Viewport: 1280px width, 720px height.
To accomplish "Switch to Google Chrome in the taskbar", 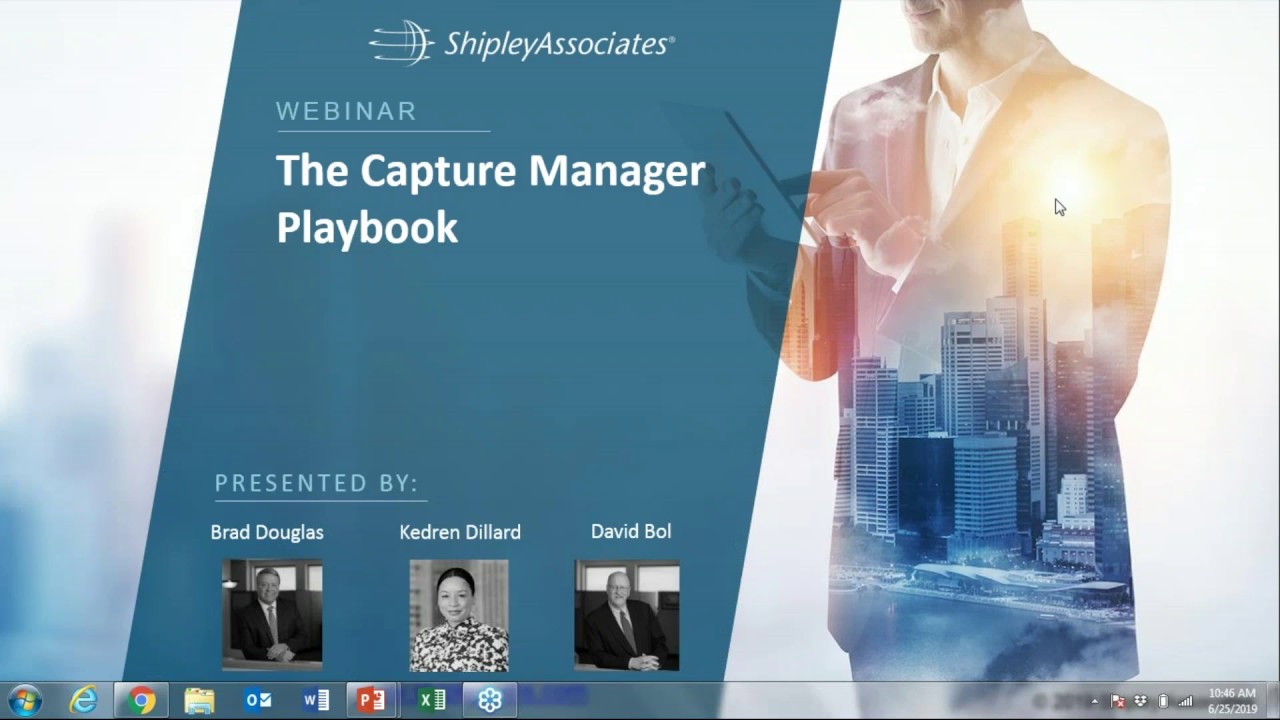I will (x=141, y=700).
